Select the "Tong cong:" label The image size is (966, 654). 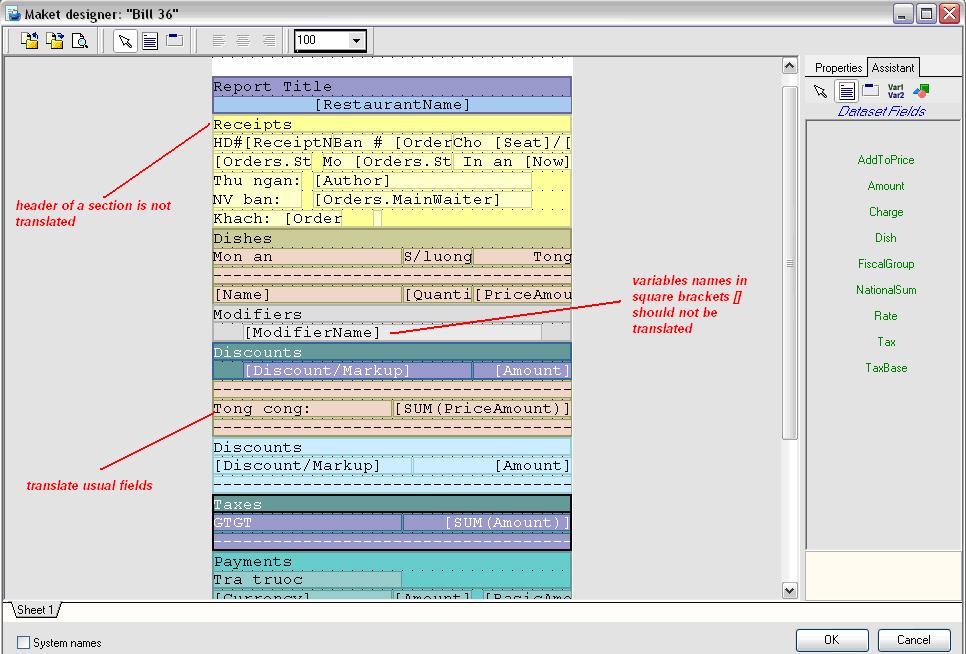point(302,409)
